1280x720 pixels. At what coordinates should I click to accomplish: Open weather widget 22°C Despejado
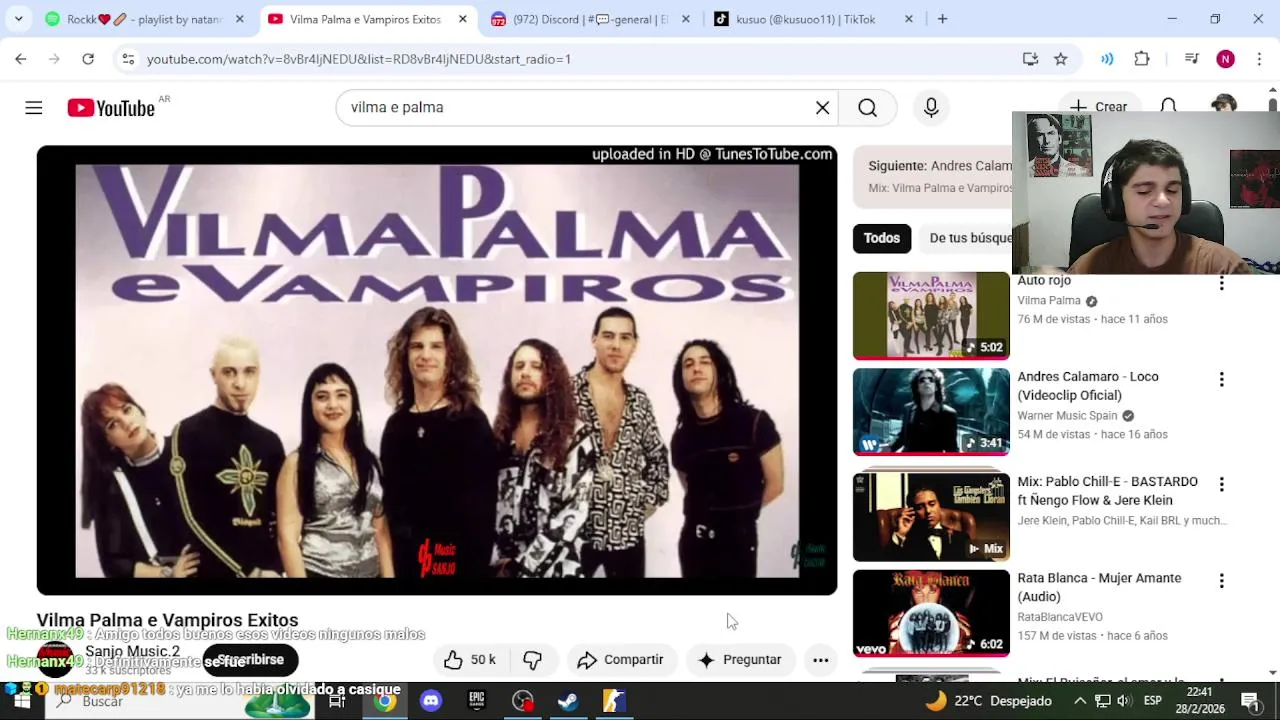pos(988,701)
